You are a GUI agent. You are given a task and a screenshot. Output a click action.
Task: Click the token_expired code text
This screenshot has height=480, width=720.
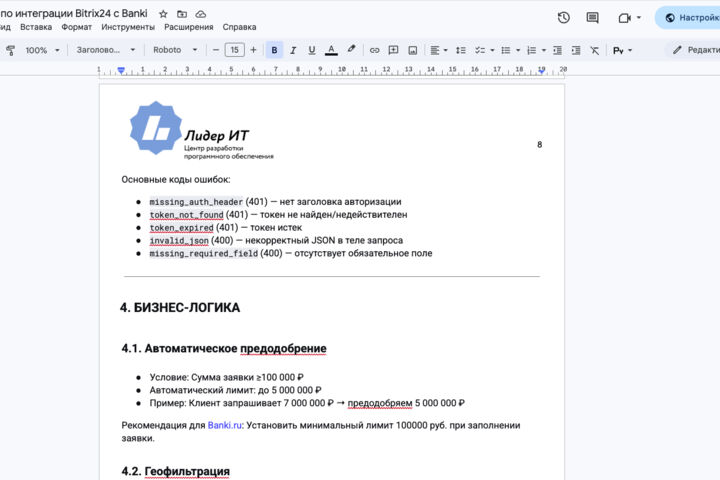point(181,227)
